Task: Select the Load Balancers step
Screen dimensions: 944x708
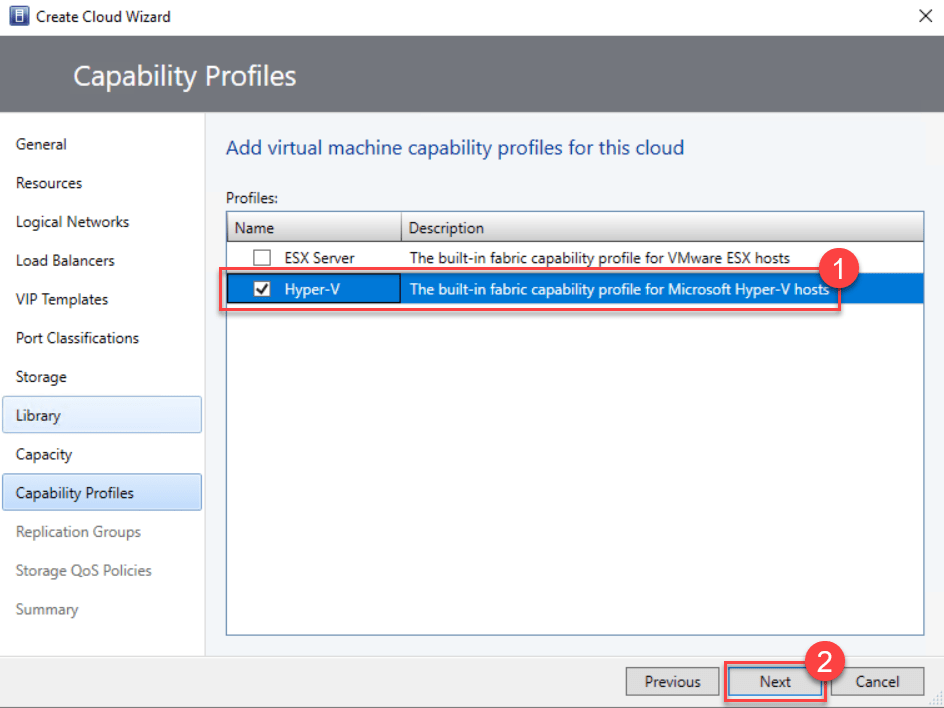Action: [65, 261]
